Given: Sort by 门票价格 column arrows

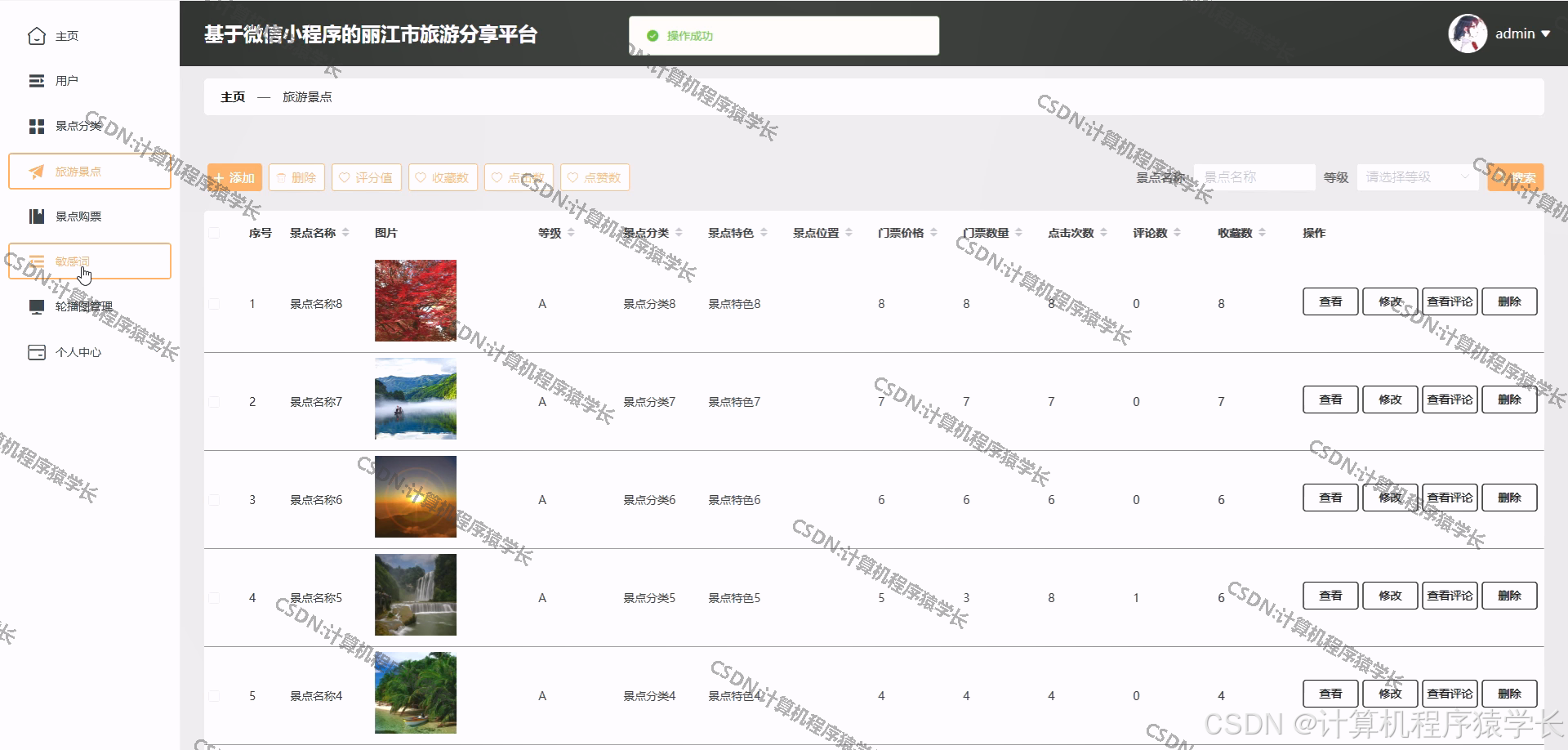Looking at the screenshot, I should pyautogui.click(x=933, y=233).
